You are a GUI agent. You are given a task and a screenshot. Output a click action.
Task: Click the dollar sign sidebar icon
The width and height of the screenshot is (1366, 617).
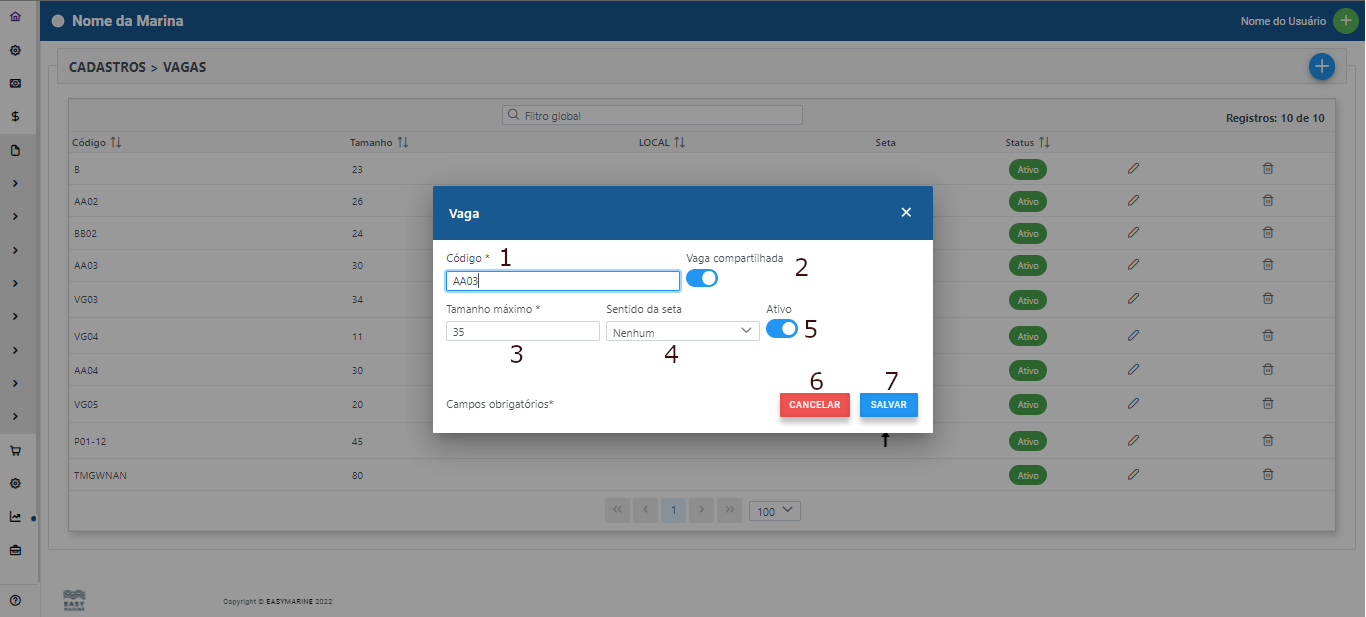coord(15,116)
